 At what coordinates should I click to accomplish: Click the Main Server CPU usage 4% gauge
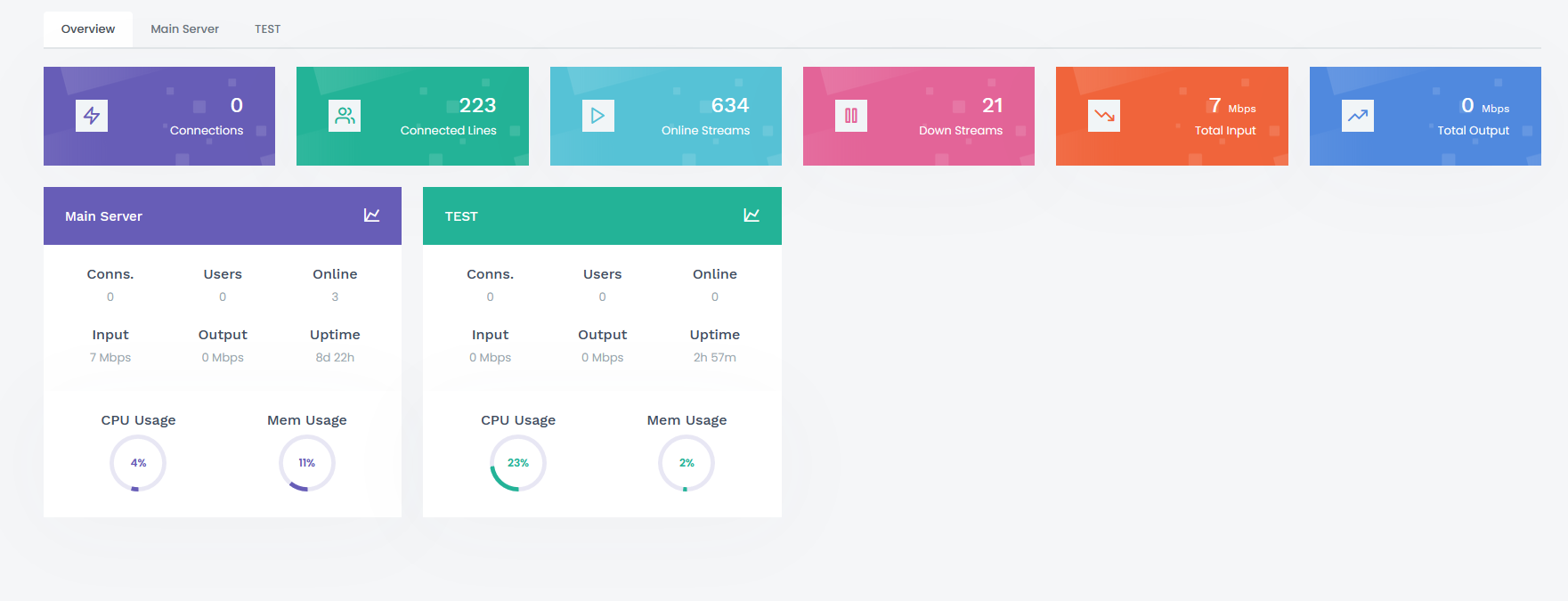[x=138, y=463]
